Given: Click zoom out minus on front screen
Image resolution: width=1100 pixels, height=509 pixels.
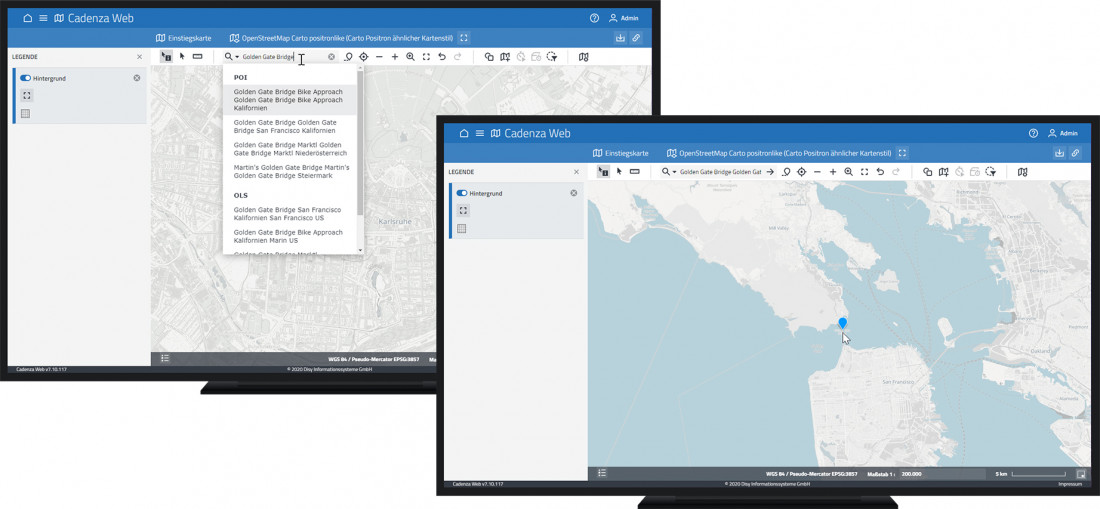Looking at the screenshot, I should pyautogui.click(x=817, y=172).
